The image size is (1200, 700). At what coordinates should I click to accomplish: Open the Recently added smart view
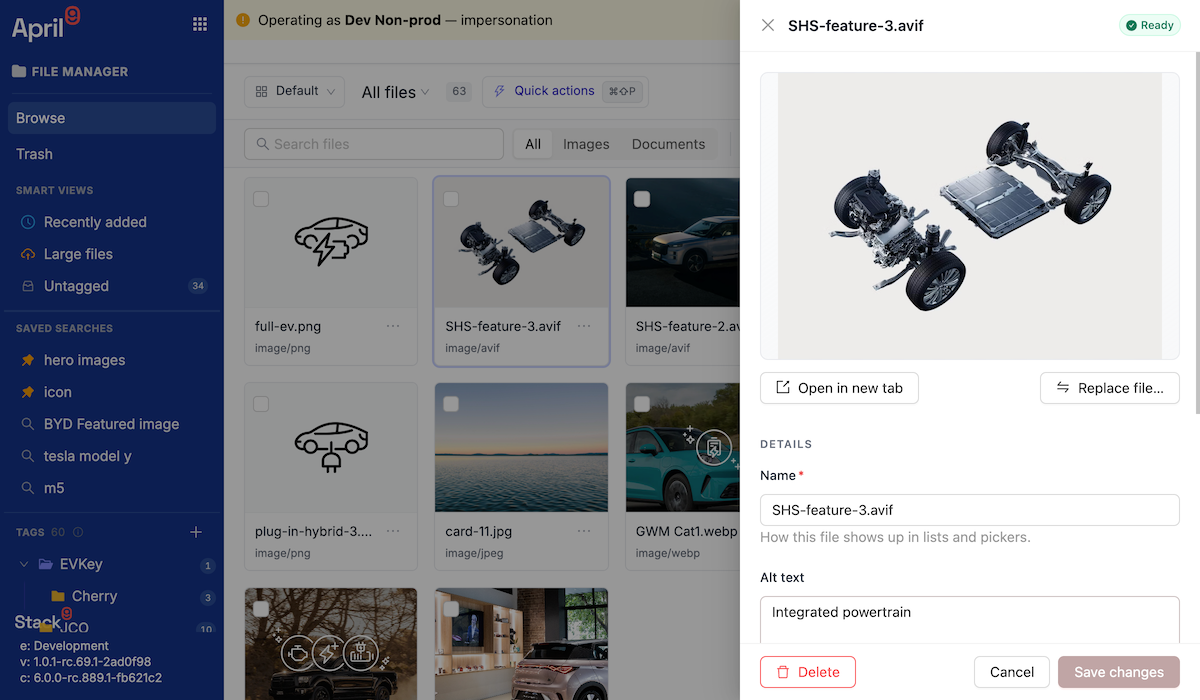[95, 222]
